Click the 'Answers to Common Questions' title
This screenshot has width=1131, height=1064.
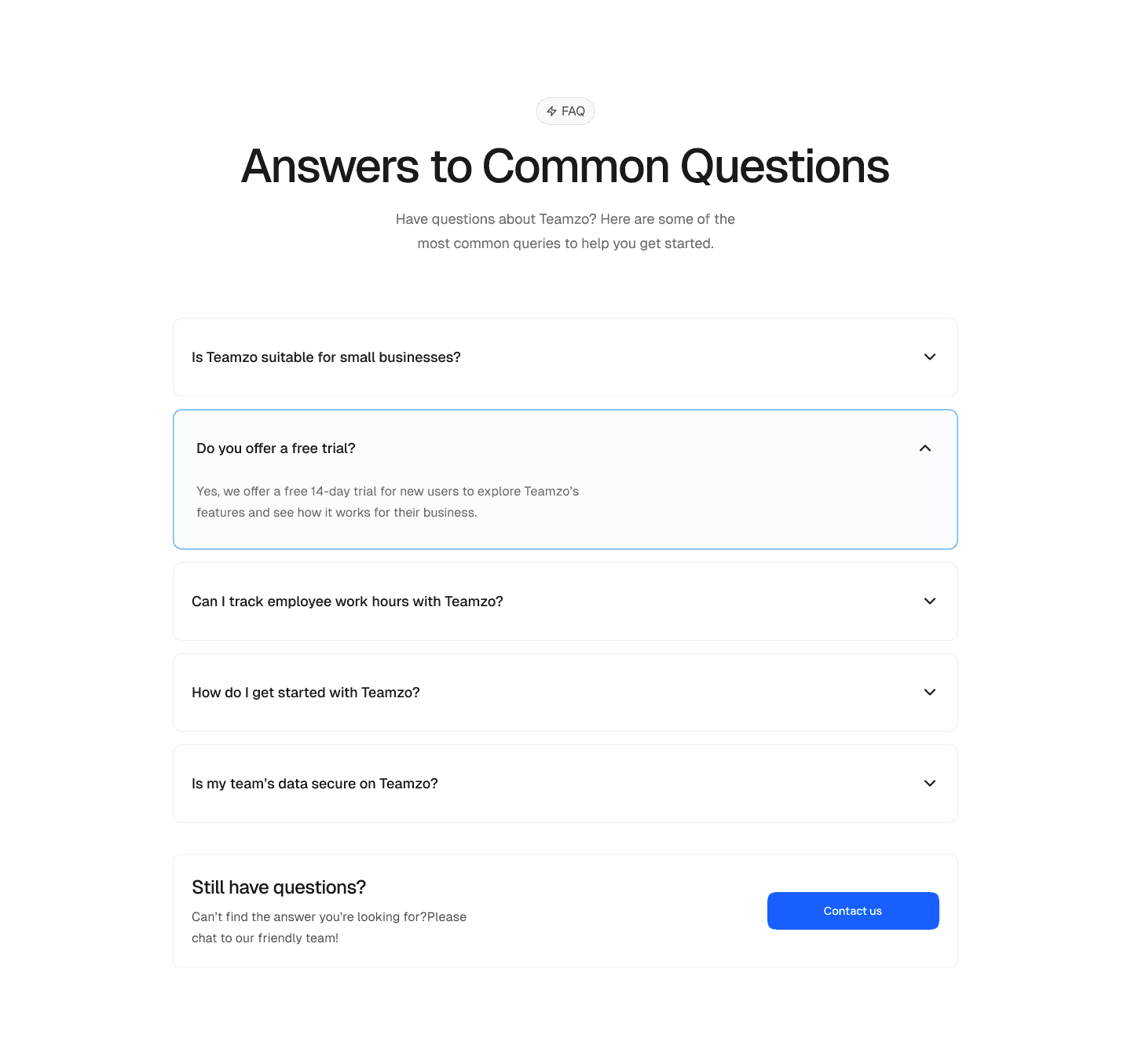565,166
